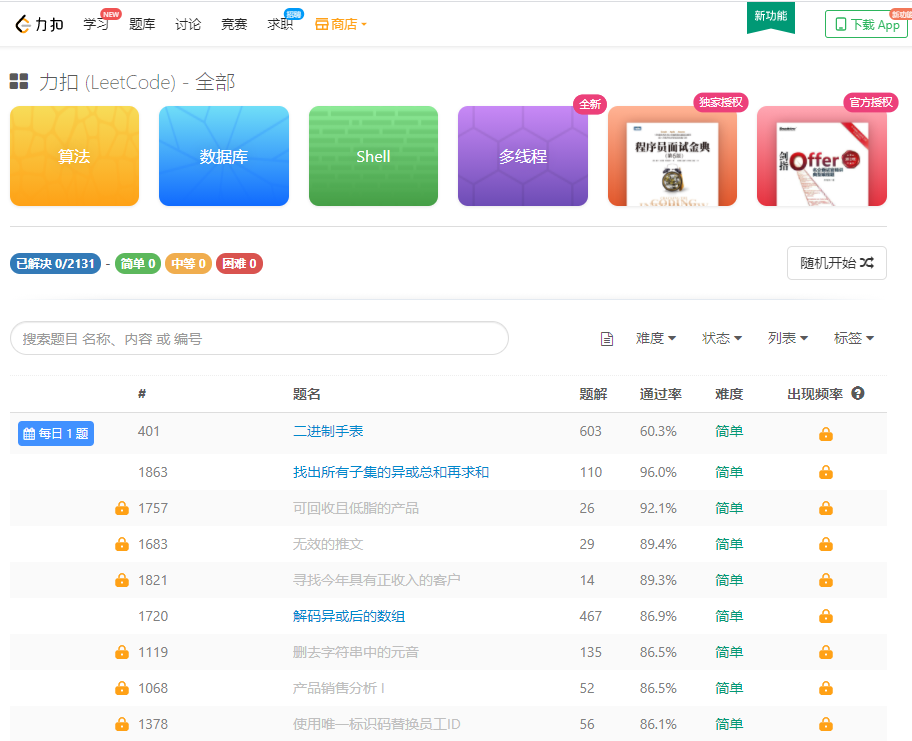The height and width of the screenshot is (741, 912).
Task: Open locked problem 删去字符串中的元音
Action: point(356,652)
